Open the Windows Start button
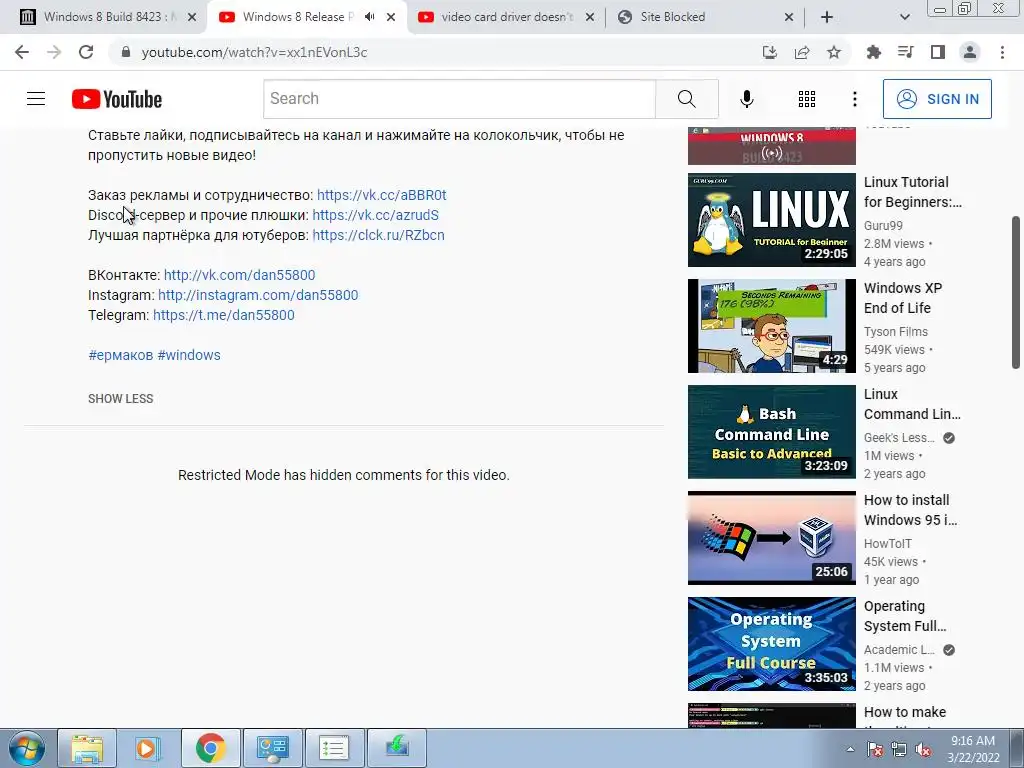Viewport: 1024px width, 768px height. tap(26, 748)
